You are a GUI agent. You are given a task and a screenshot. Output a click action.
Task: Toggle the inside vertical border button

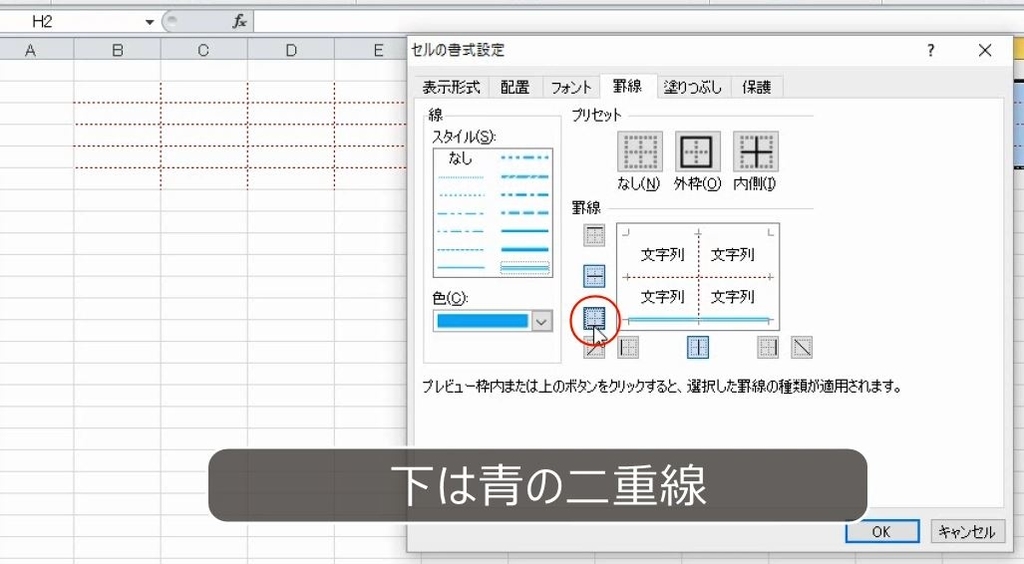pyautogui.click(x=698, y=347)
